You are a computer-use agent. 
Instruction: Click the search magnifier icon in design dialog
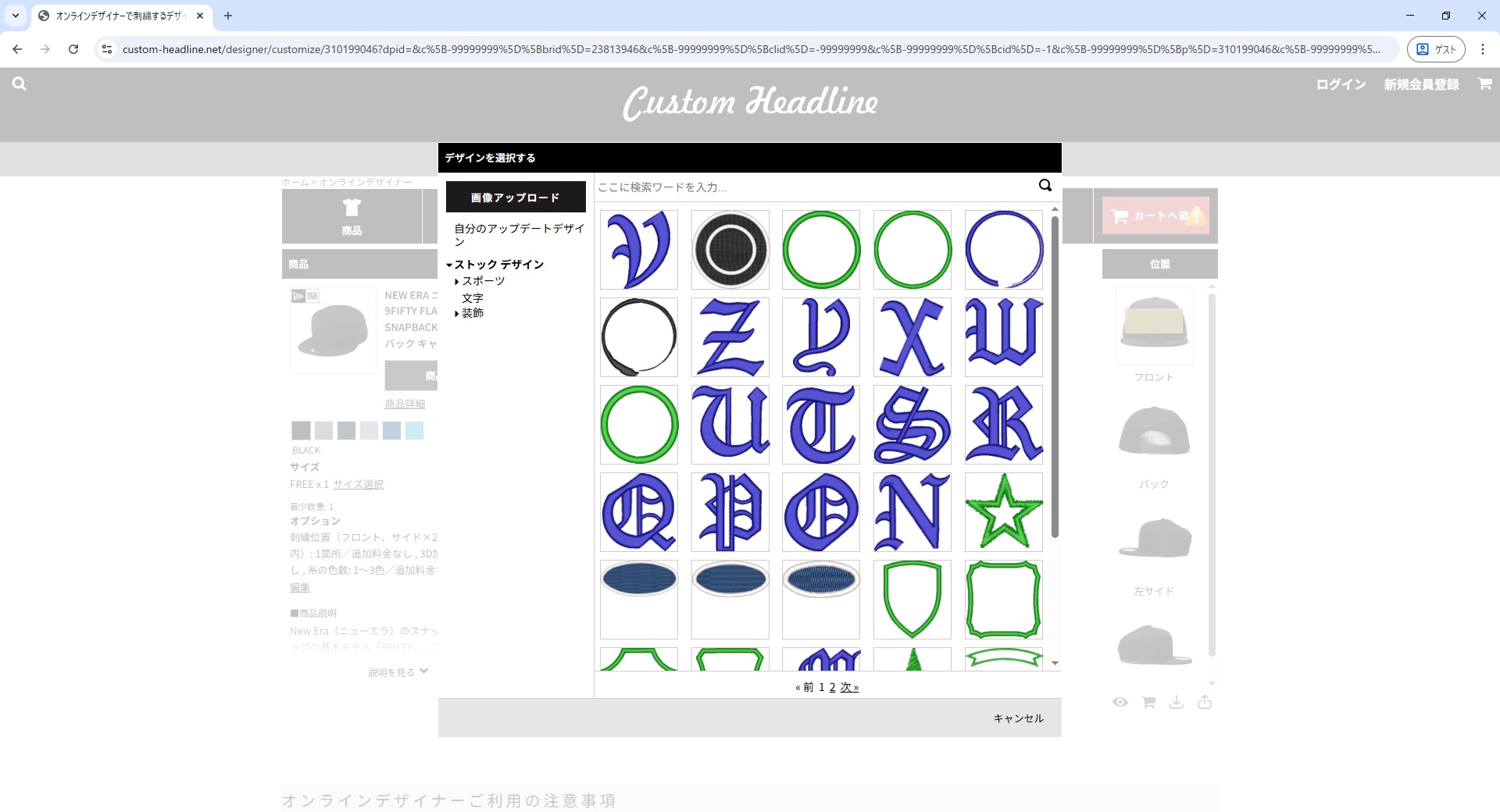pos(1045,186)
